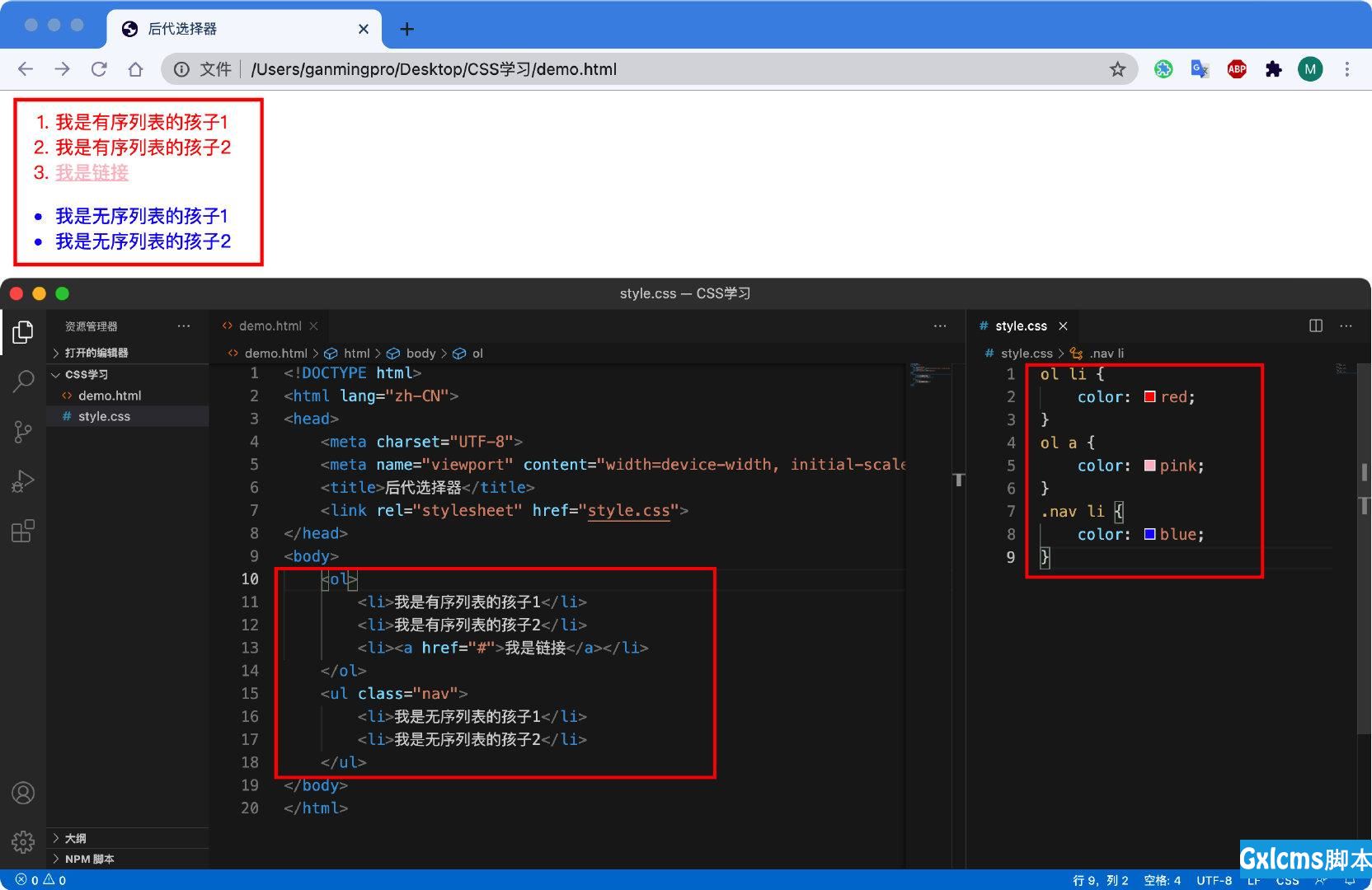This screenshot has height=890, width=1372.
Task: Click the style.css link in line 7
Action: click(628, 511)
